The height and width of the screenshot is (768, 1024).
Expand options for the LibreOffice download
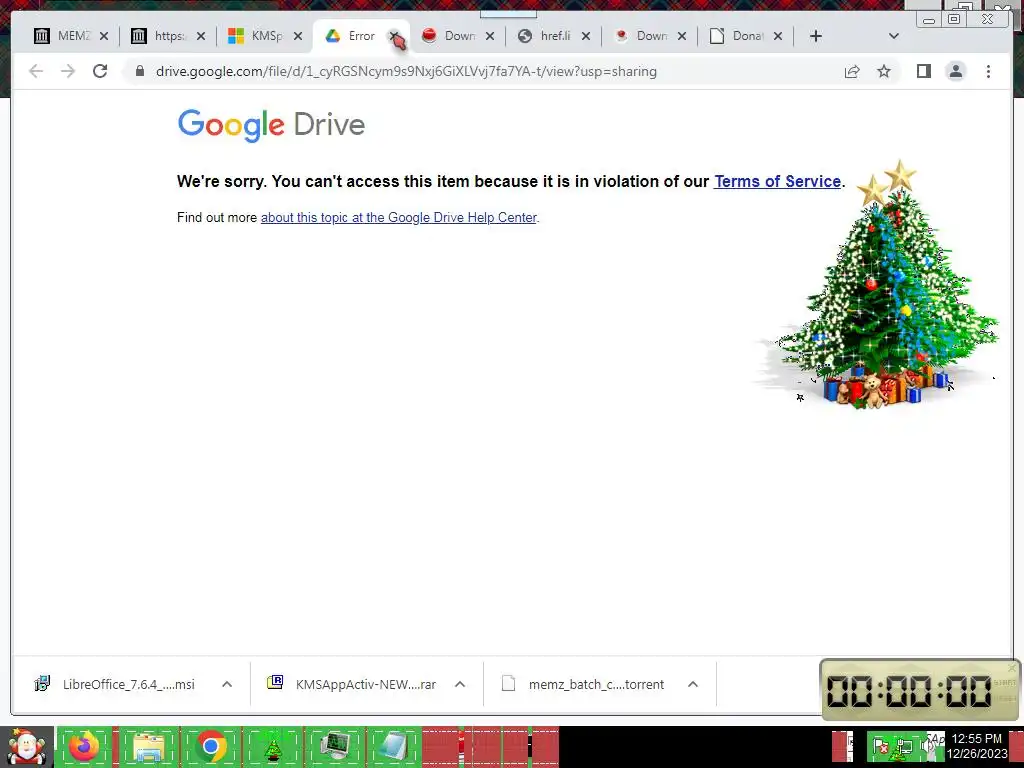pos(227,684)
